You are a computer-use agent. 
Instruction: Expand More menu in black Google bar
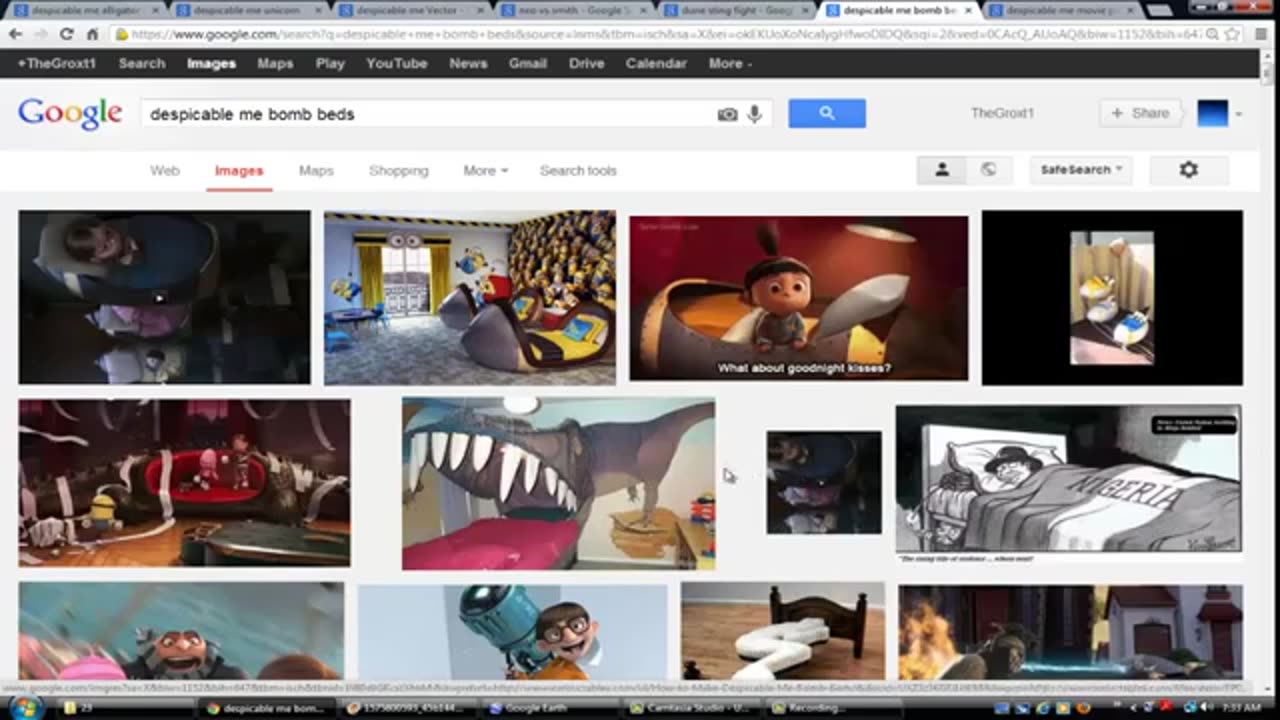[x=730, y=63]
